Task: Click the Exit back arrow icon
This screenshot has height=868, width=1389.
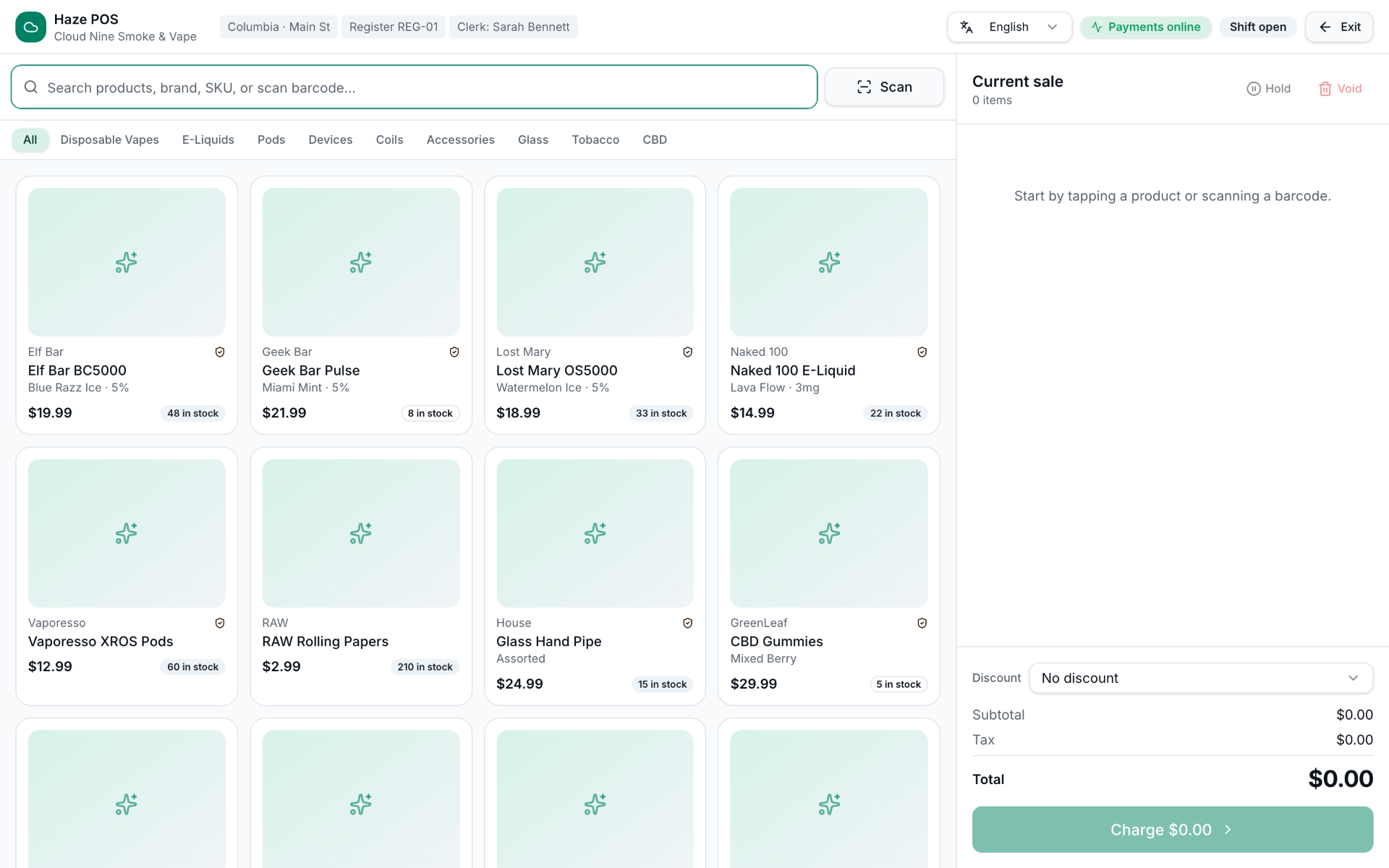Action: [1325, 27]
